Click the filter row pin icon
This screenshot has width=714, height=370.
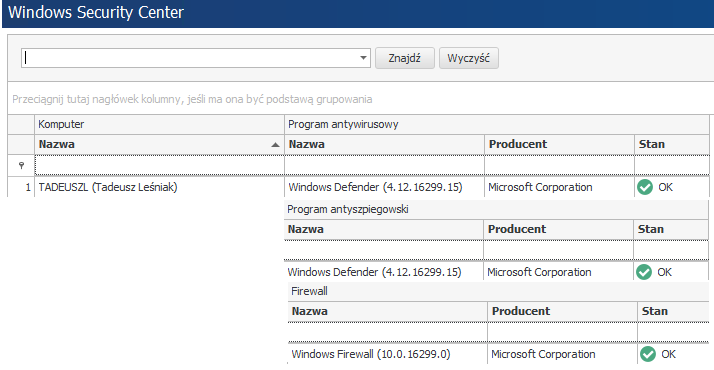point(21,166)
